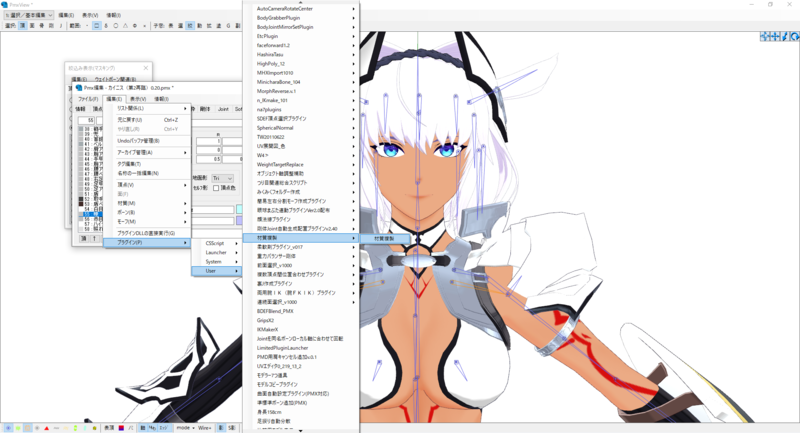Image resolution: width=800 pixels, height=433 pixels.
Task: Launch GripsX2 plugin
Action: [301, 320]
